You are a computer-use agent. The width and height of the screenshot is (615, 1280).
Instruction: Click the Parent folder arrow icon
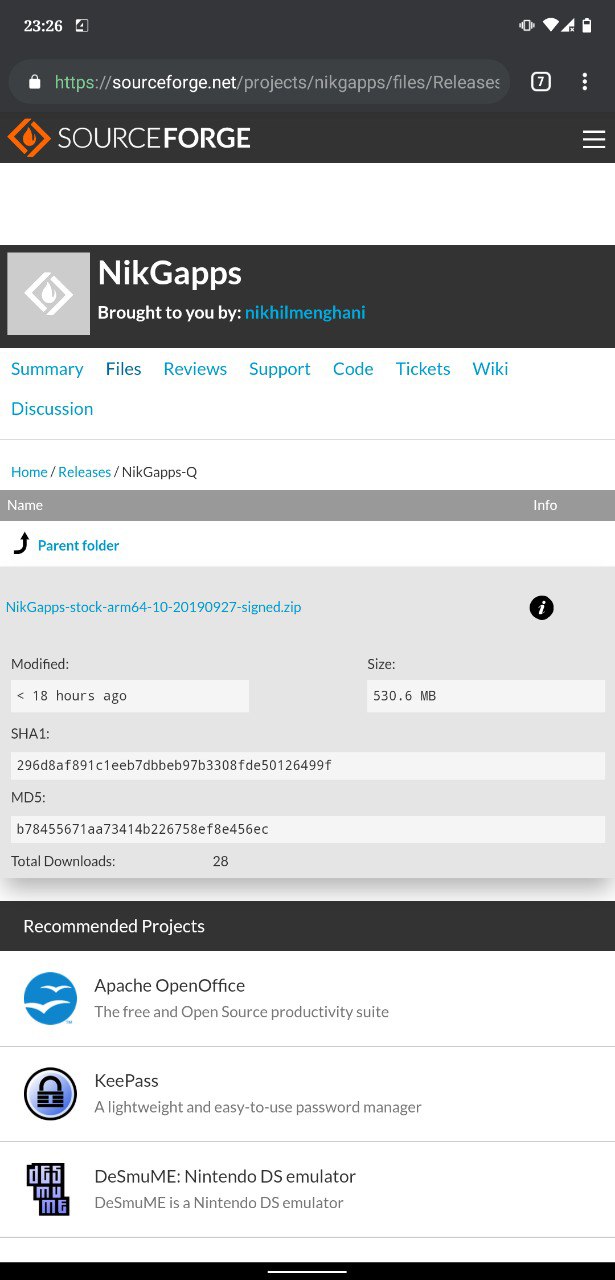tap(21, 544)
